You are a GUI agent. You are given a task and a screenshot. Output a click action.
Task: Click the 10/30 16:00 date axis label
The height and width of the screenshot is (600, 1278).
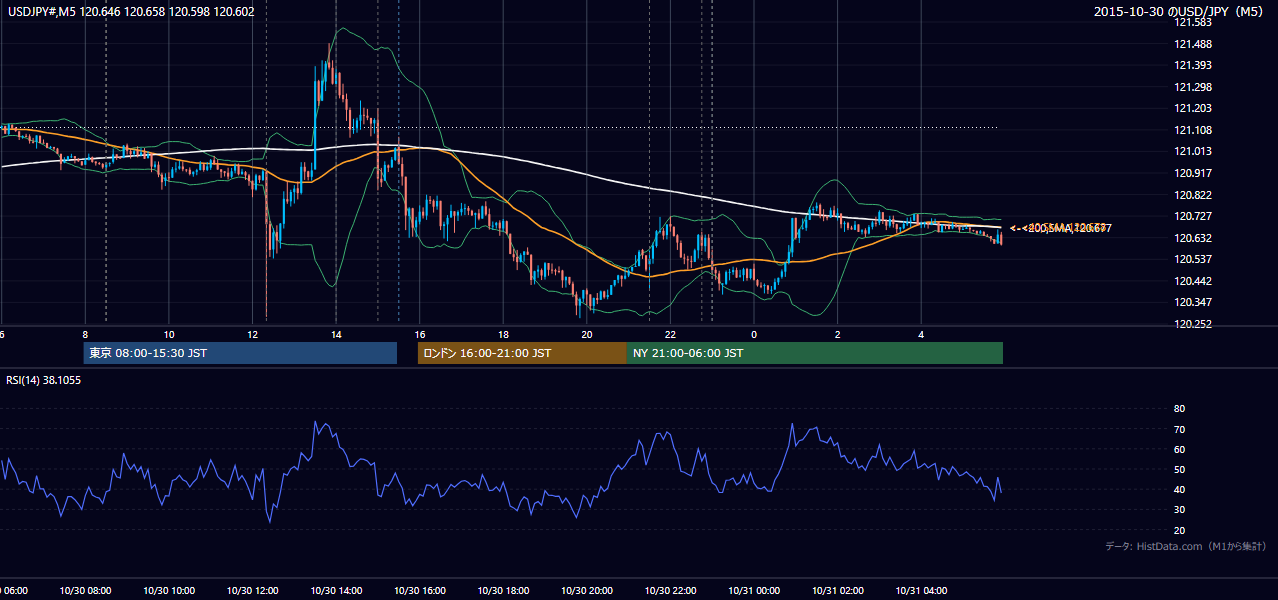coord(419,591)
